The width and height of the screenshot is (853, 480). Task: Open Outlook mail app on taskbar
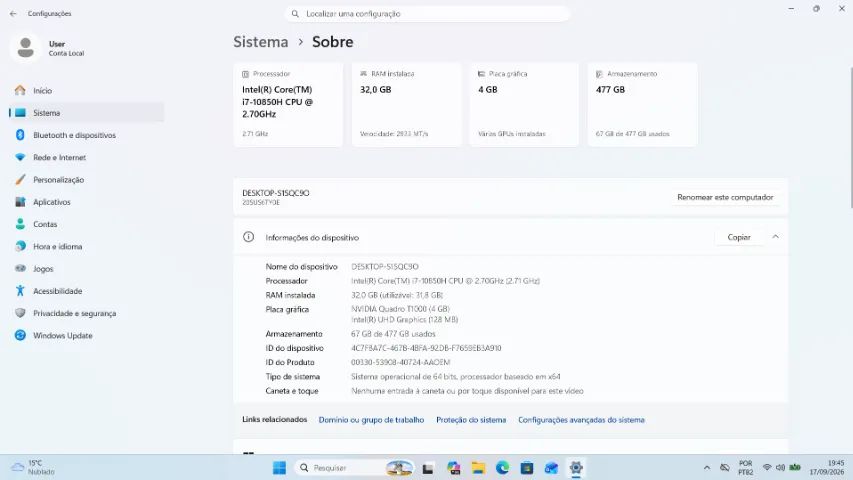551,468
